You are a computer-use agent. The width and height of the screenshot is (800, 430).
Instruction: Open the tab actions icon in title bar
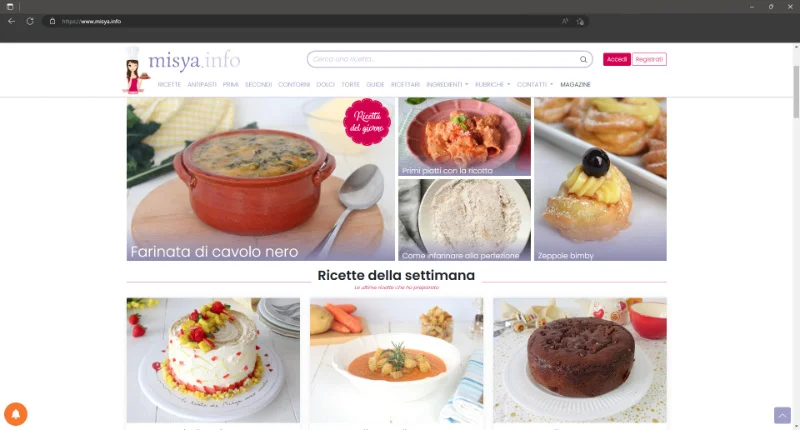10,7
